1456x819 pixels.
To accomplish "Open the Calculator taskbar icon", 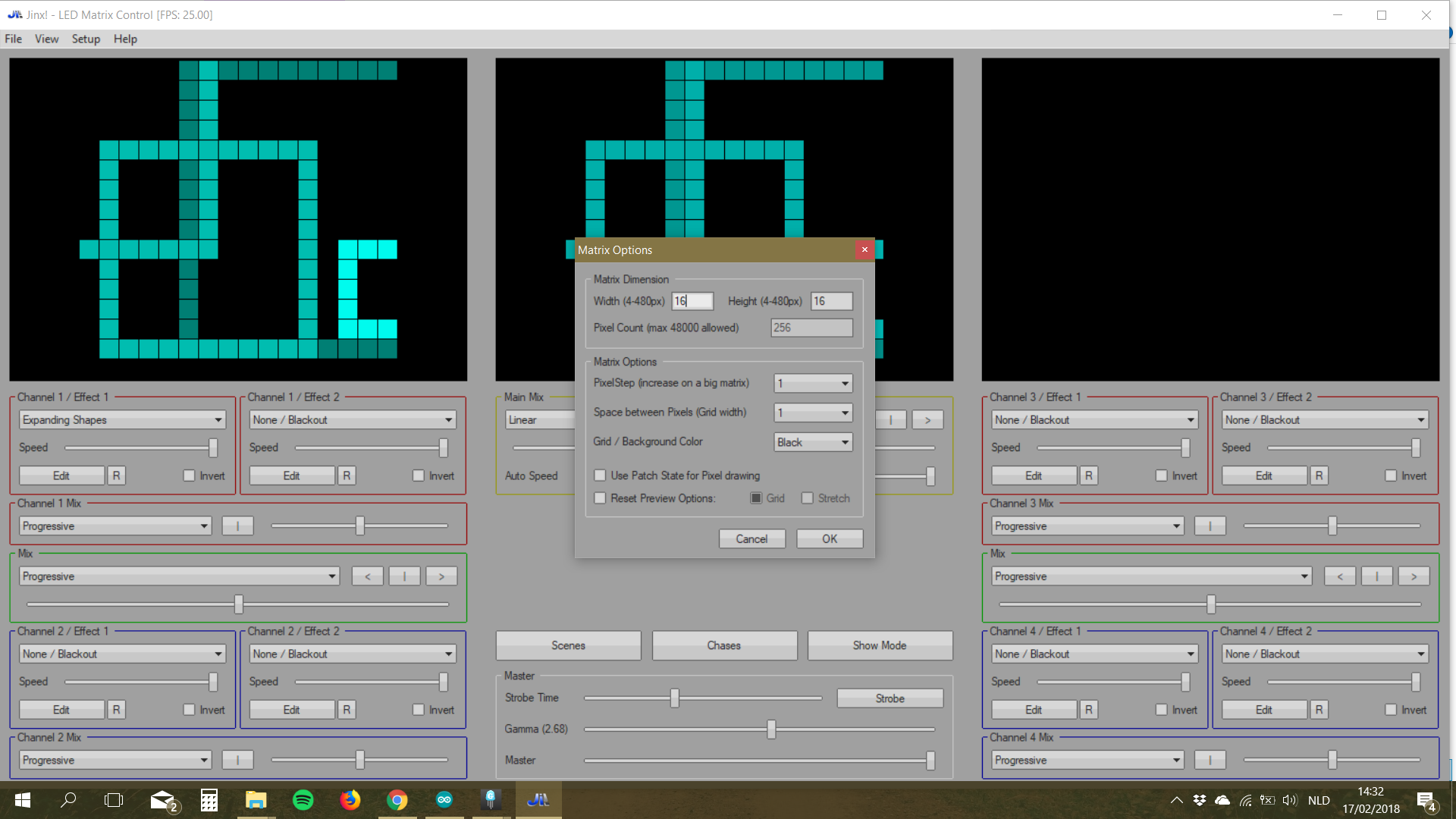I will click(x=209, y=800).
